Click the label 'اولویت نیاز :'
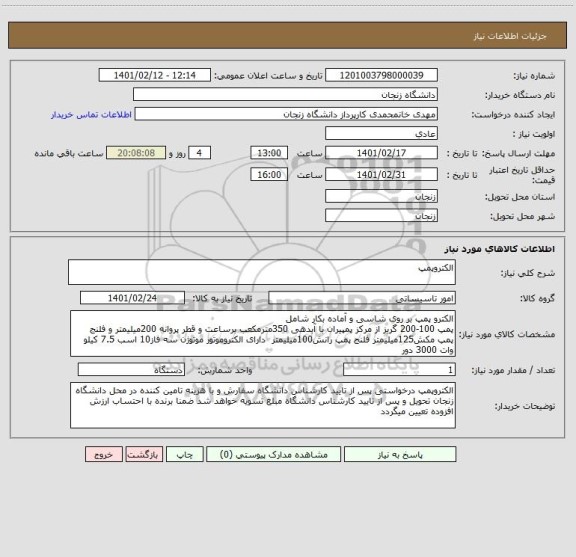Screen dimensions: 576x557 coord(534,134)
